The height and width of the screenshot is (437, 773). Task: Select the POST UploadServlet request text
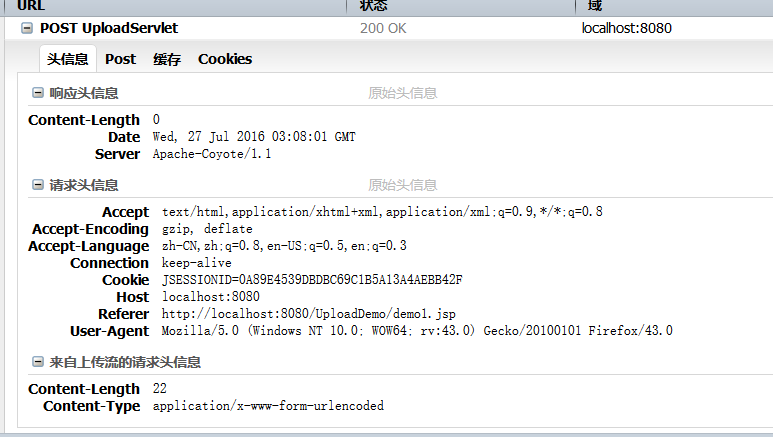[x=109, y=28]
